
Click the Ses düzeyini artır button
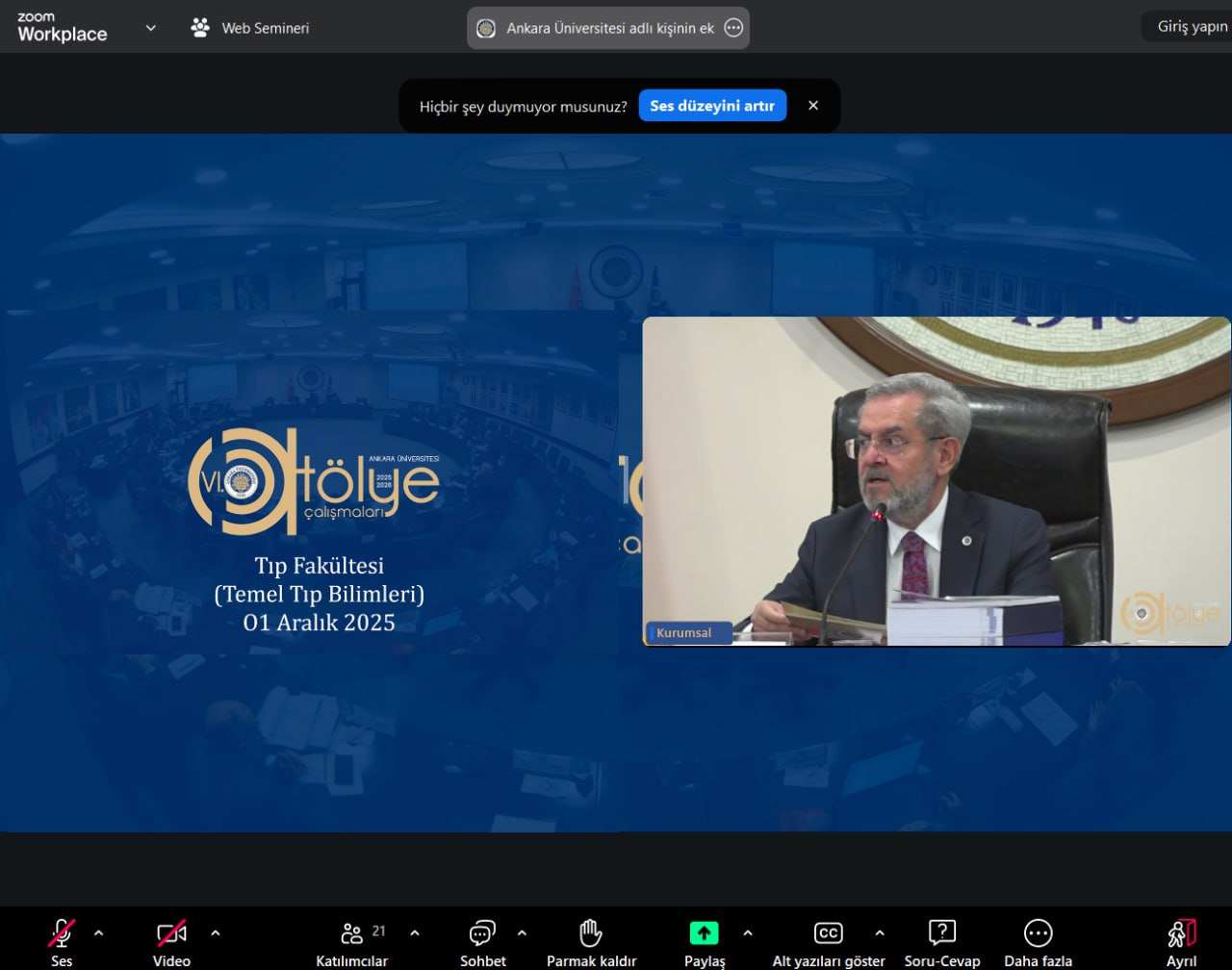click(x=712, y=106)
